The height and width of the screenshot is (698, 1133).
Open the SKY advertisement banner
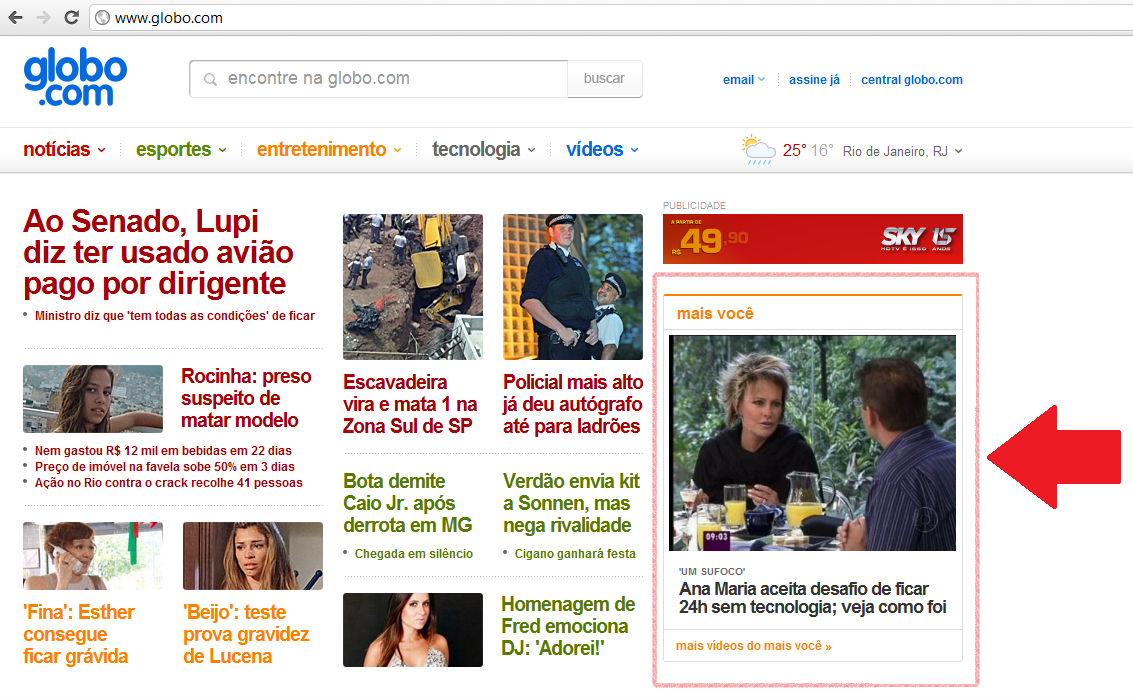point(812,239)
